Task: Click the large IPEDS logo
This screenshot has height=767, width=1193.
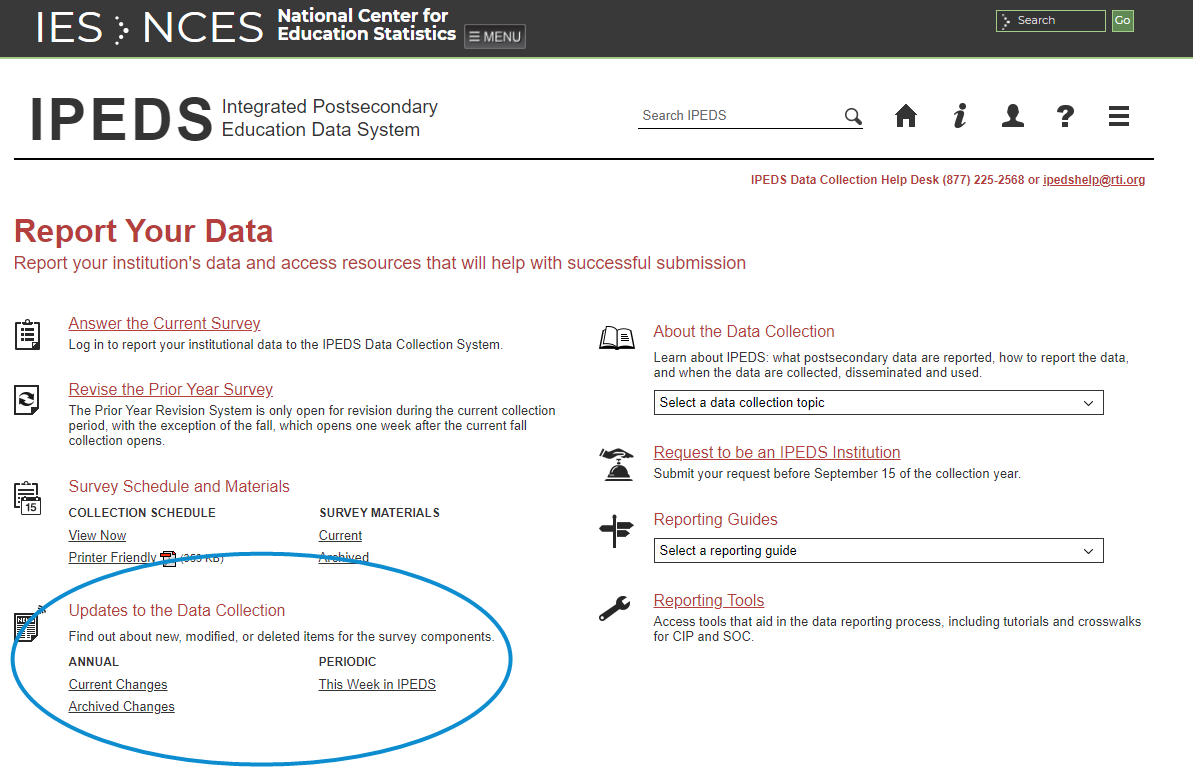Action: [121, 119]
